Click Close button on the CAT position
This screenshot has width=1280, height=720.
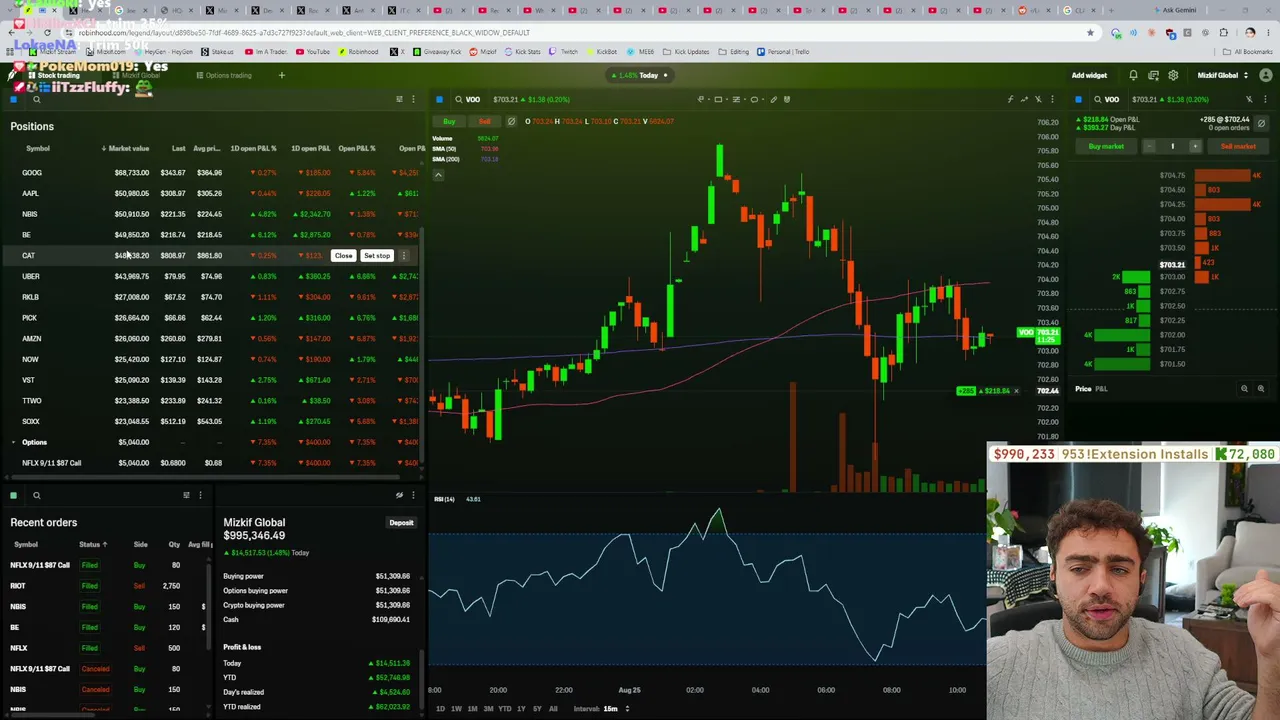(343, 256)
